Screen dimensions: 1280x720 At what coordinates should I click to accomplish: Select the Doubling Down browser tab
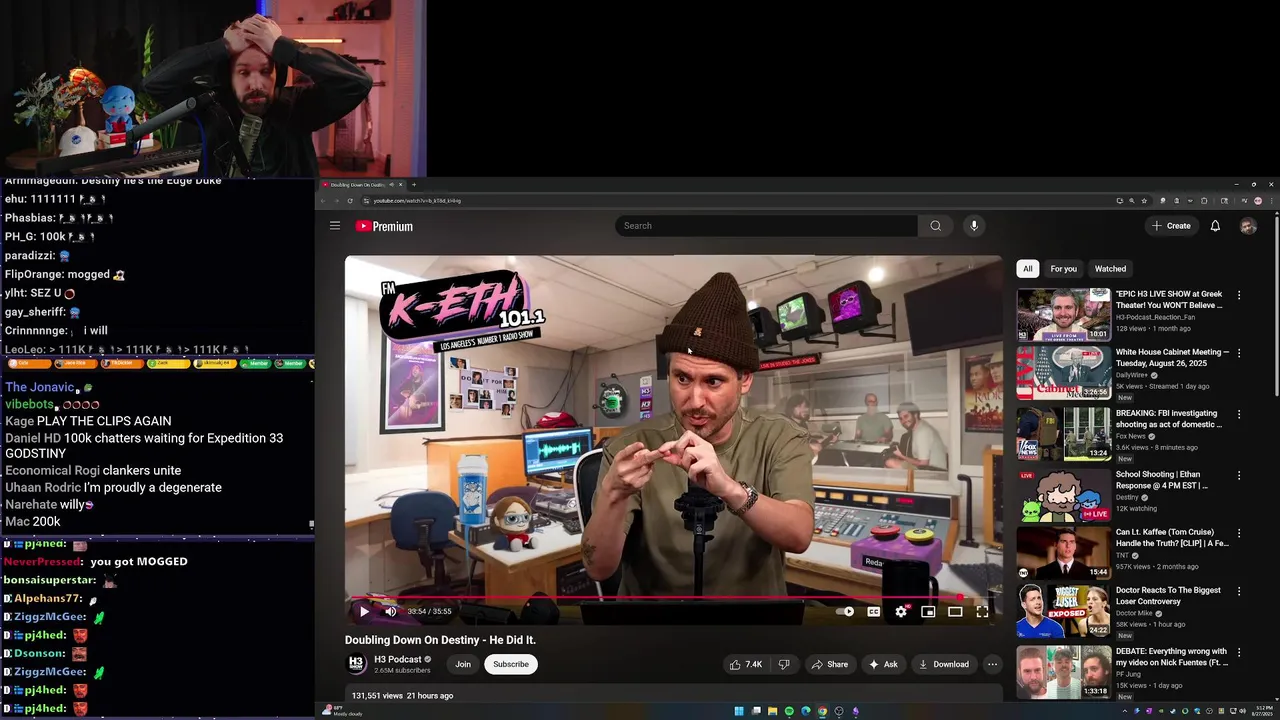(362, 185)
